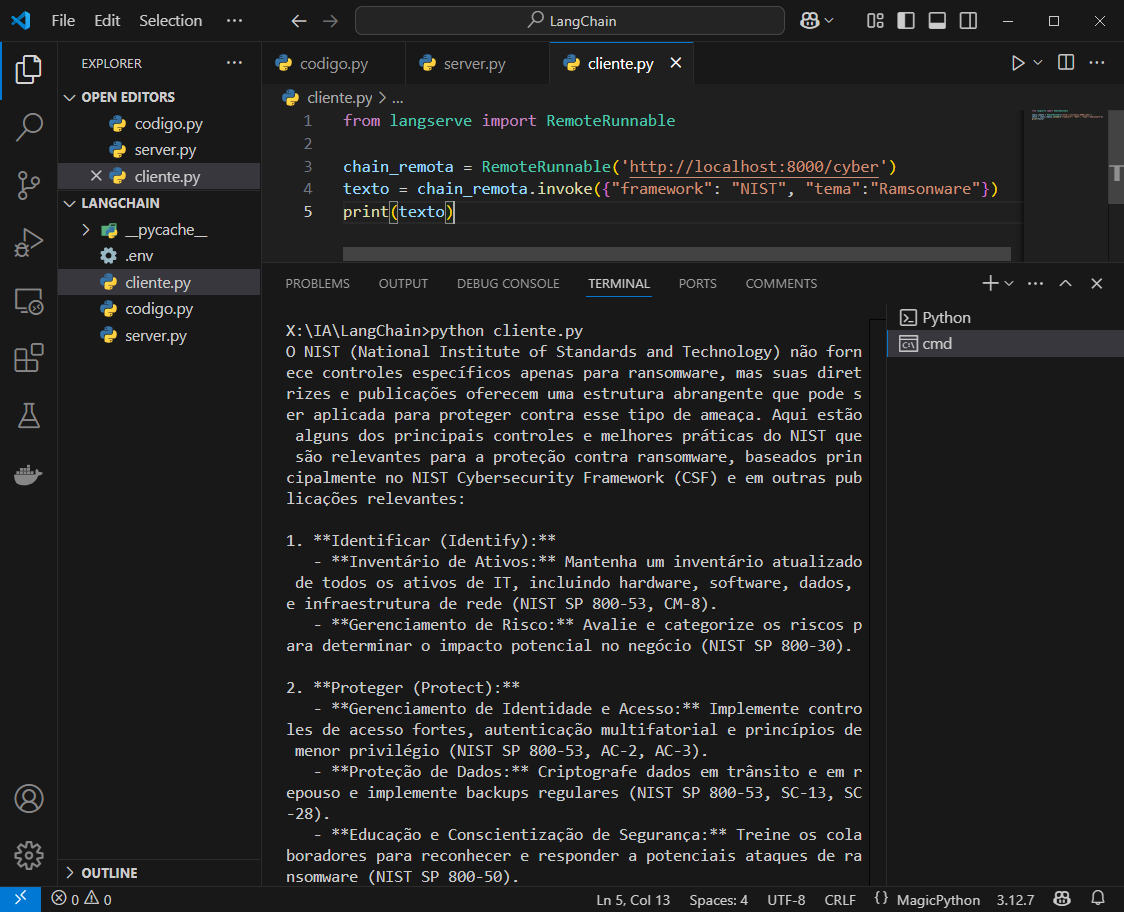Open the .env file in explorer
The height and width of the screenshot is (912, 1124).
tap(159, 256)
